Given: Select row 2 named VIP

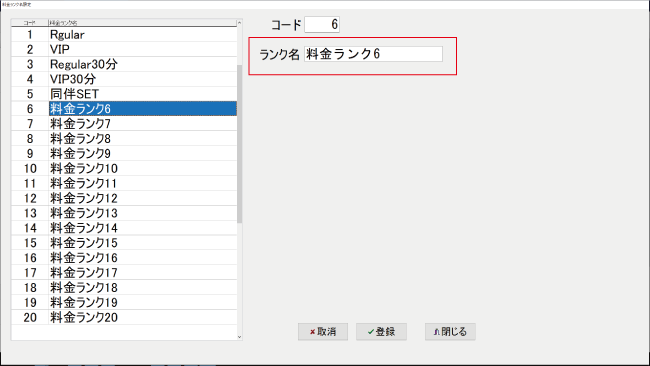Looking at the screenshot, I should coord(124,49).
